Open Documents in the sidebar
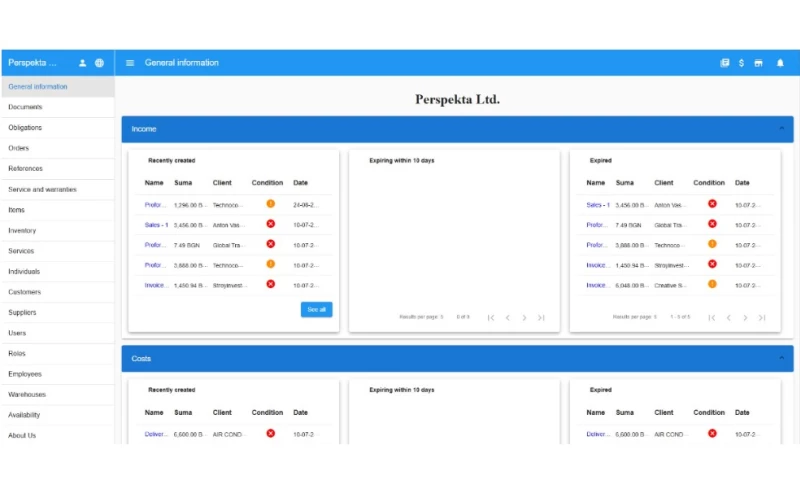The width and height of the screenshot is (800, 480). point(25,107)
